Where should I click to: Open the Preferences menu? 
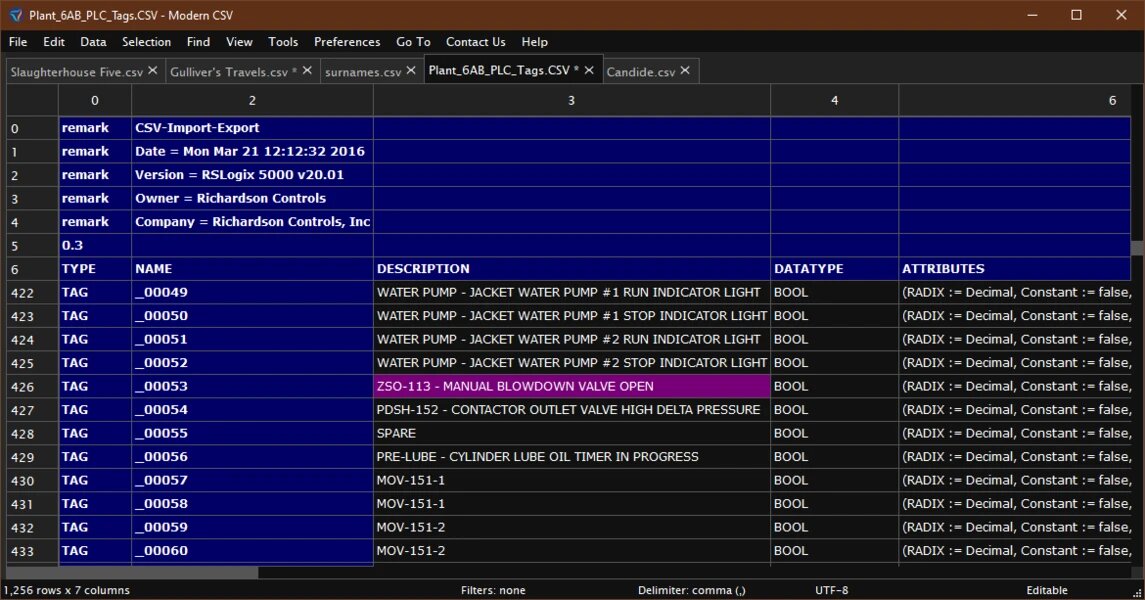(347, 42)
